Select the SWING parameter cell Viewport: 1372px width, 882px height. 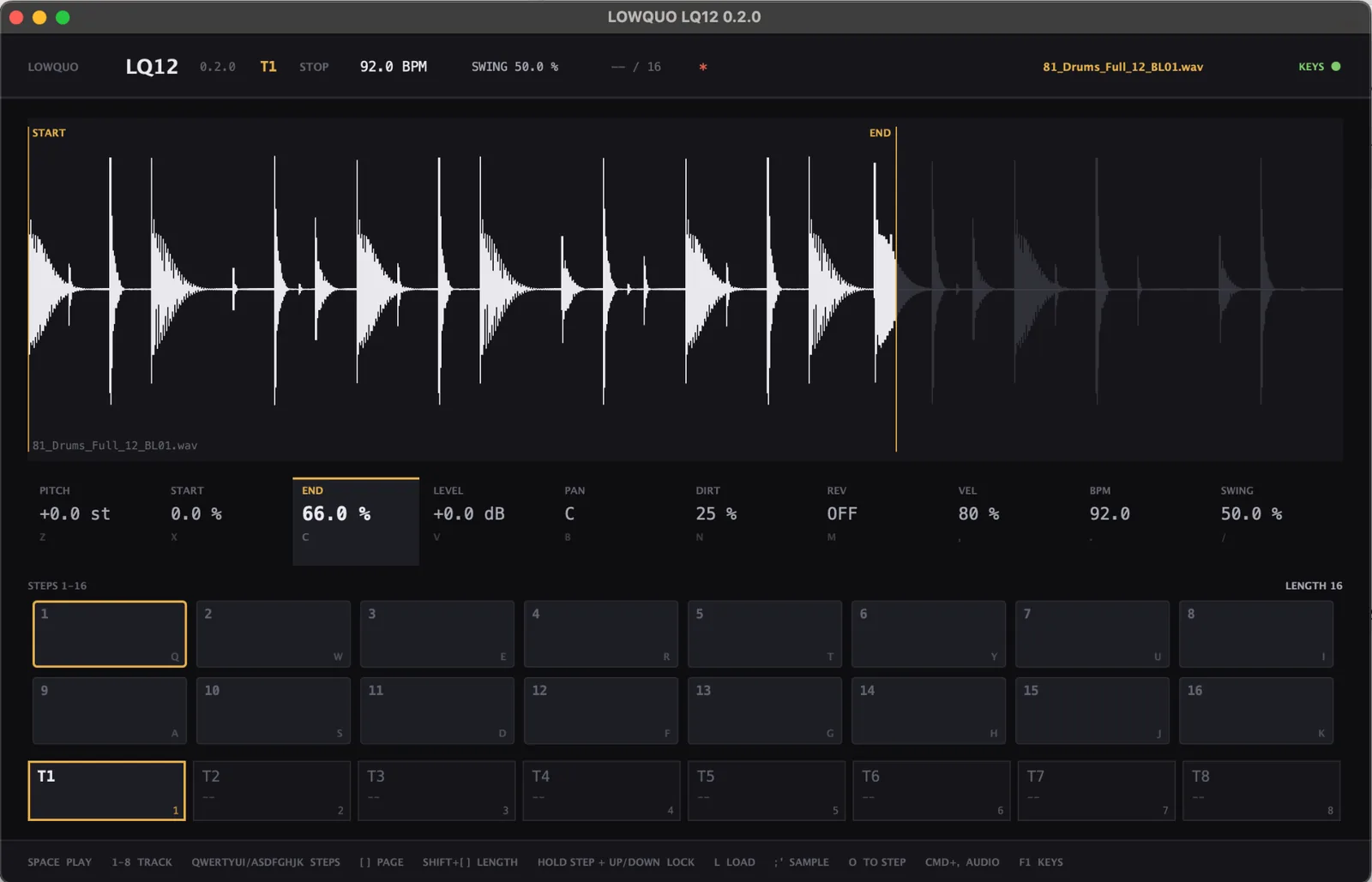pyautogui.click(x=1274, y=521)
